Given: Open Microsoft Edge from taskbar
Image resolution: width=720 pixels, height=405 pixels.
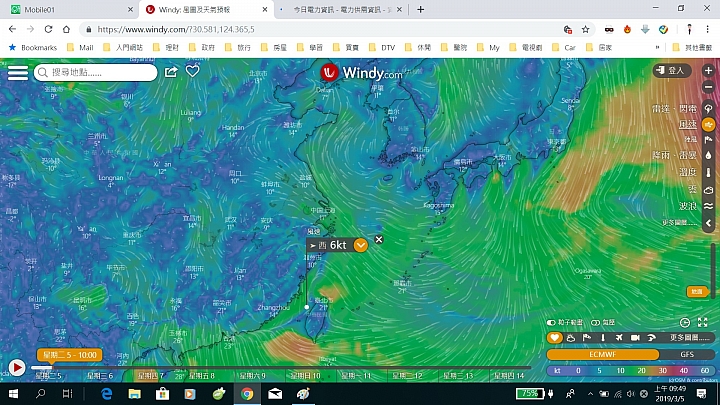Looking at the screenshot, I should (x=107, y=394).
